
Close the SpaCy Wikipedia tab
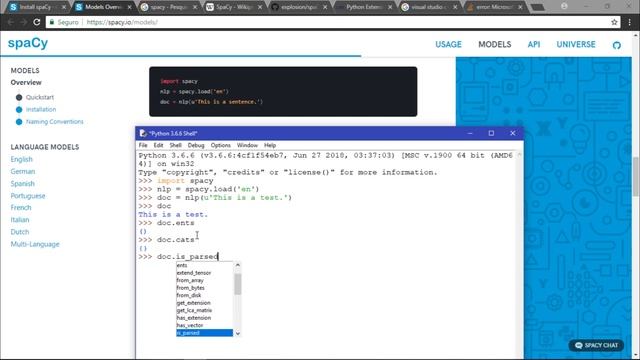coord(260,7)
